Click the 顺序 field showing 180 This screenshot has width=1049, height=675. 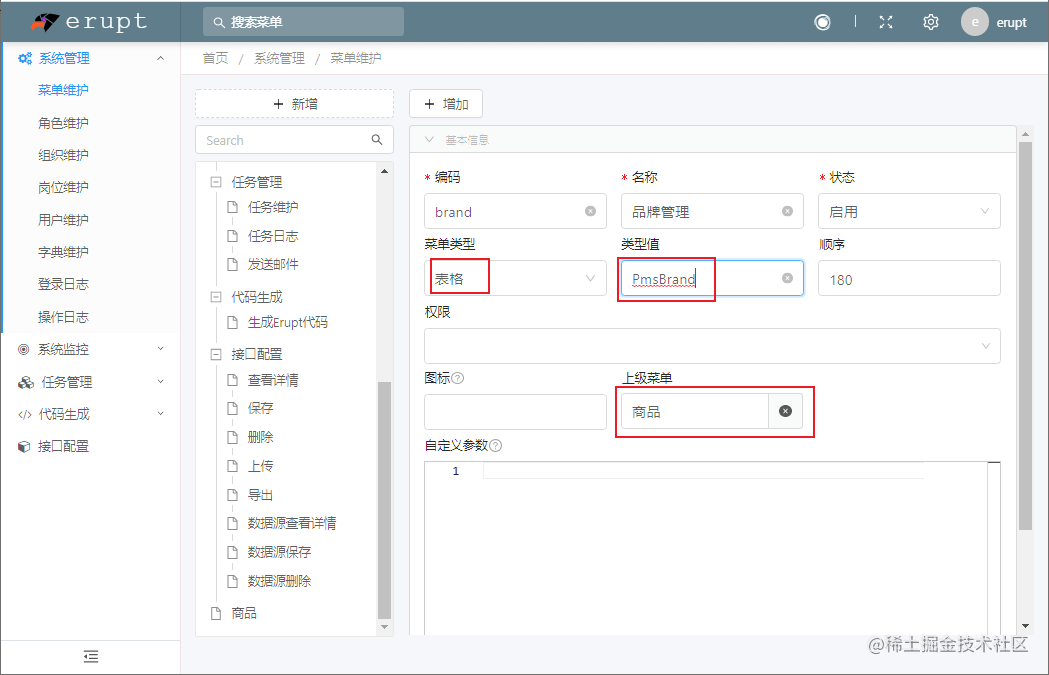coord(909,278)
